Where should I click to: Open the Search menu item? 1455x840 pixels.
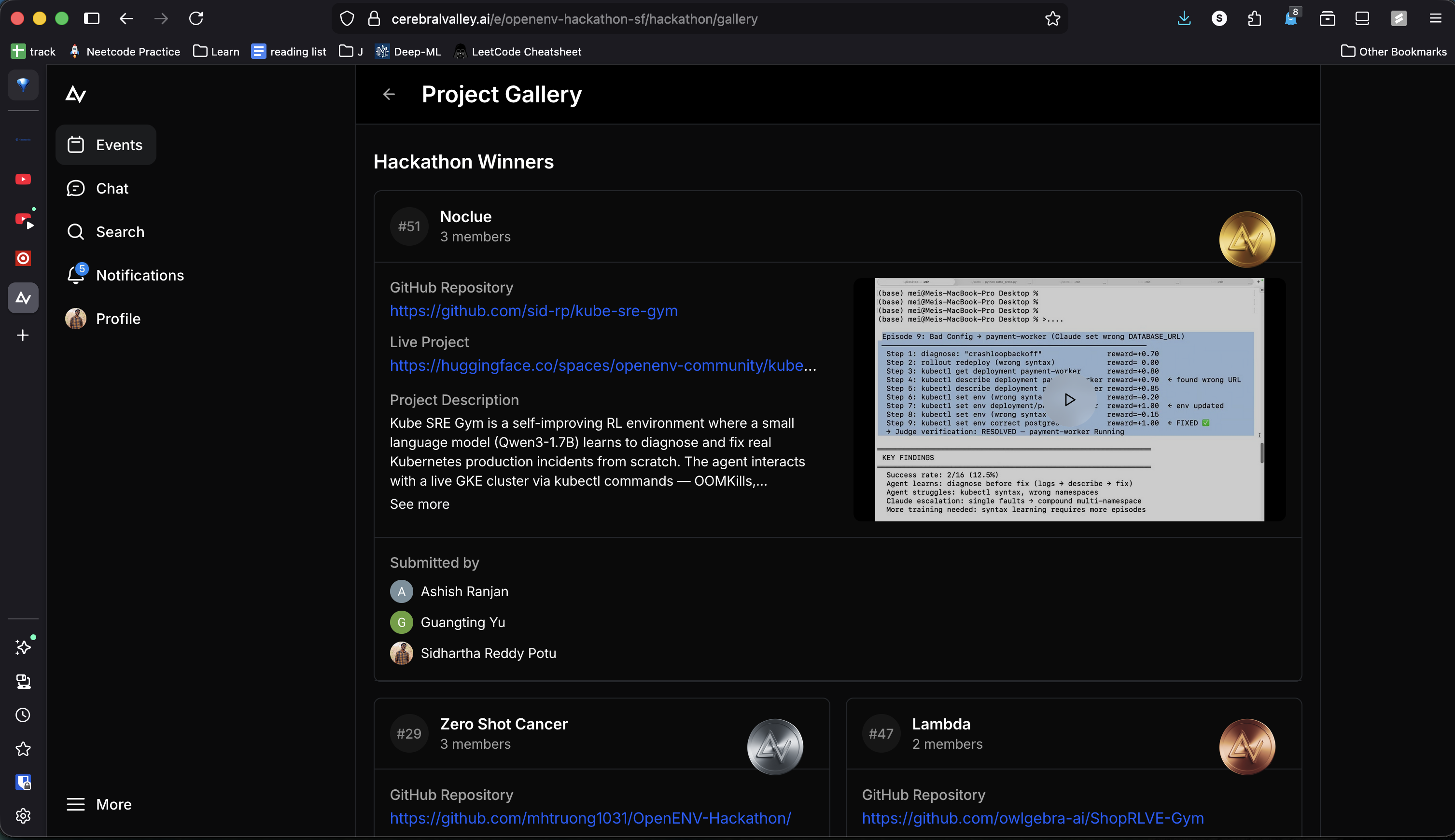(106, 232)
